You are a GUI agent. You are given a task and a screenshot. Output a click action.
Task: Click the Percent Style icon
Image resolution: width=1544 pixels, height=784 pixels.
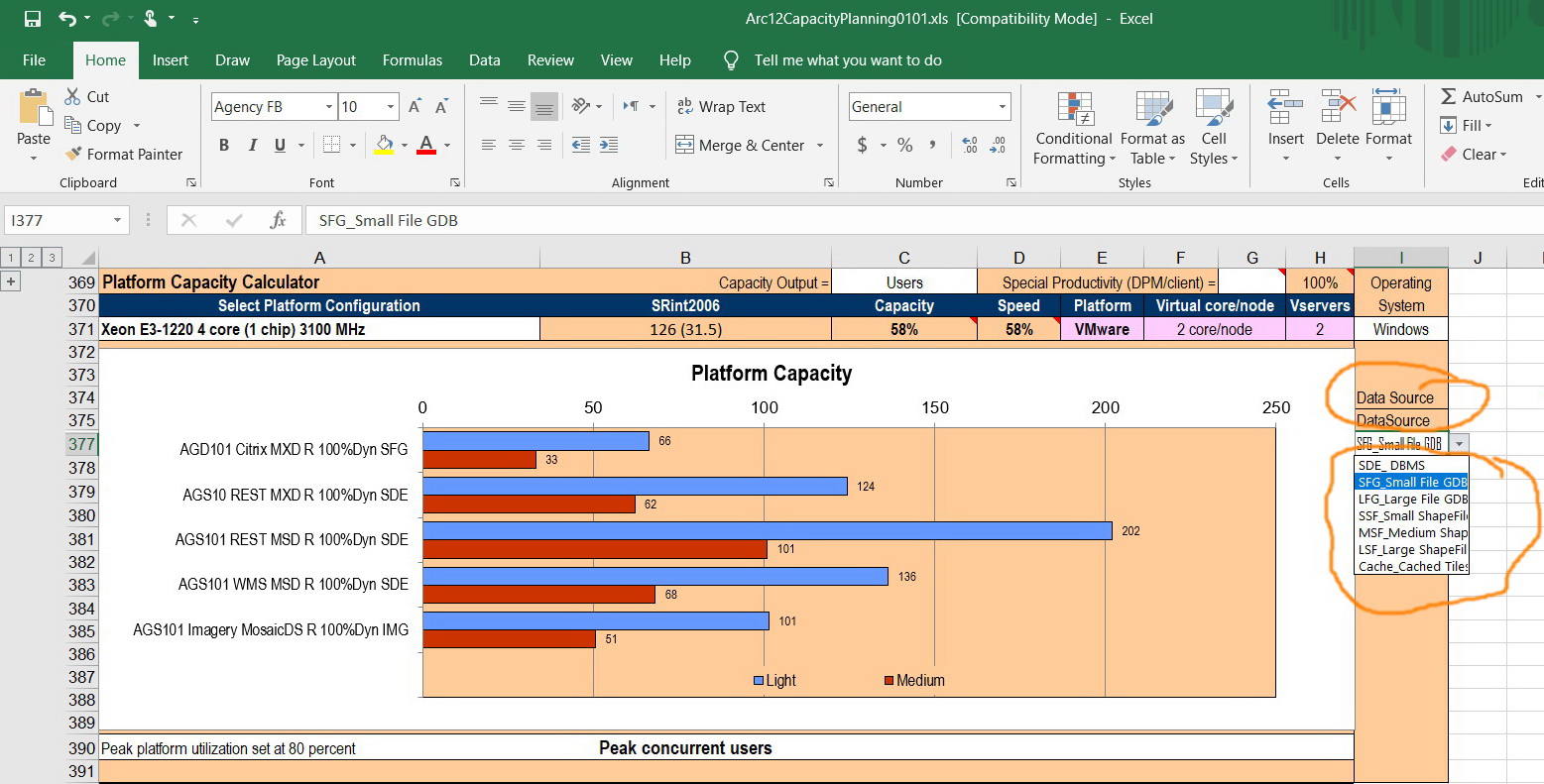click(x=904, y=145)
